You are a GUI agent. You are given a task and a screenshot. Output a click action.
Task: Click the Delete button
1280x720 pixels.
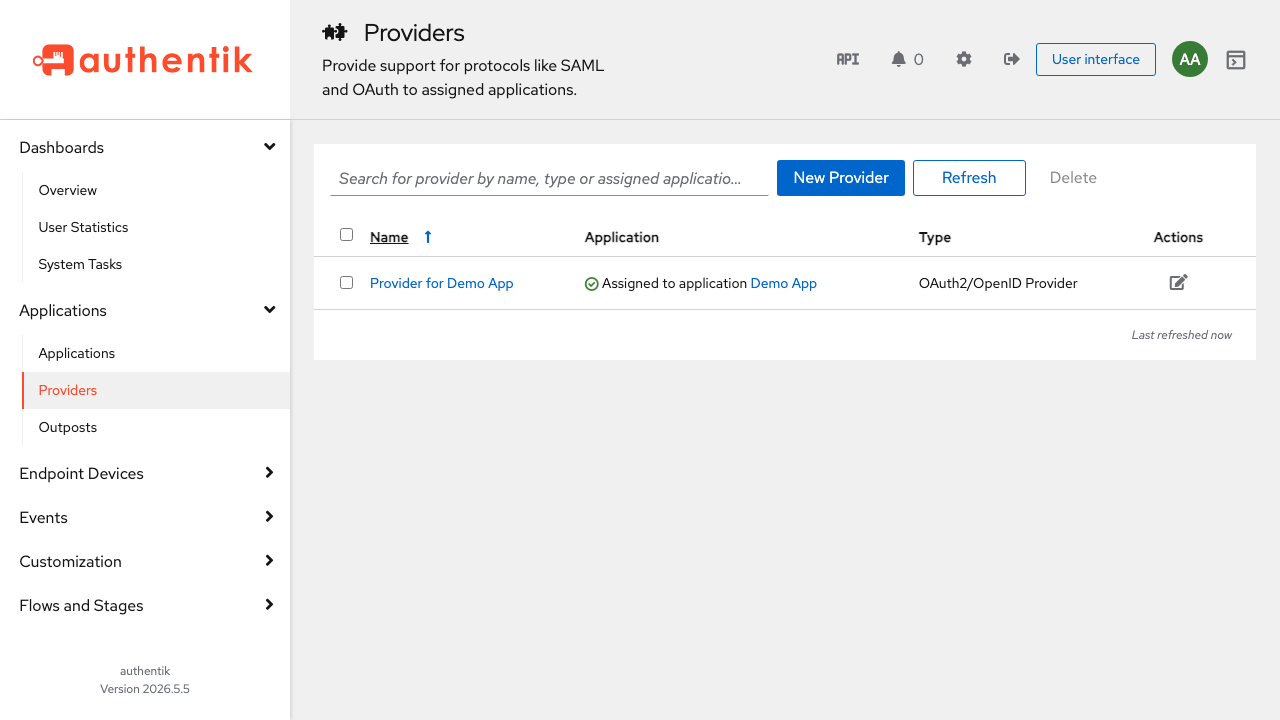click(x=1073, y=178)
